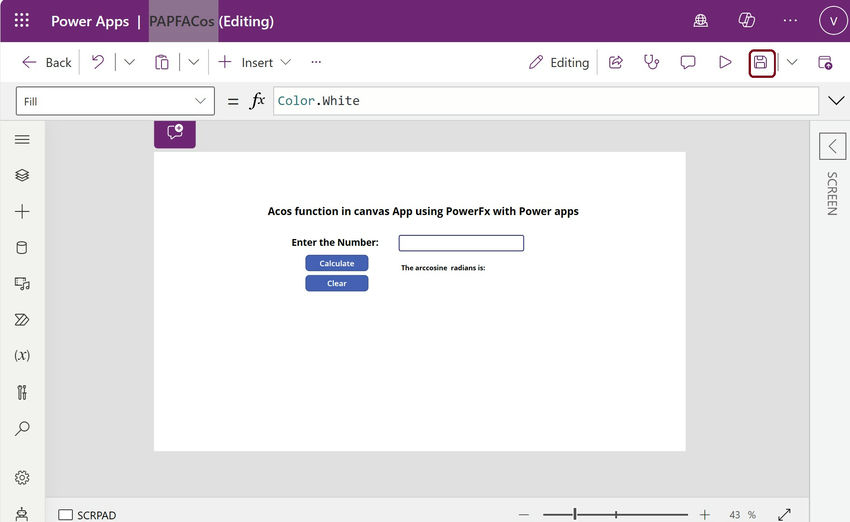850x522 pixels.
Task: Select the Enter the Number label
Action: click(x=335, y=242)
